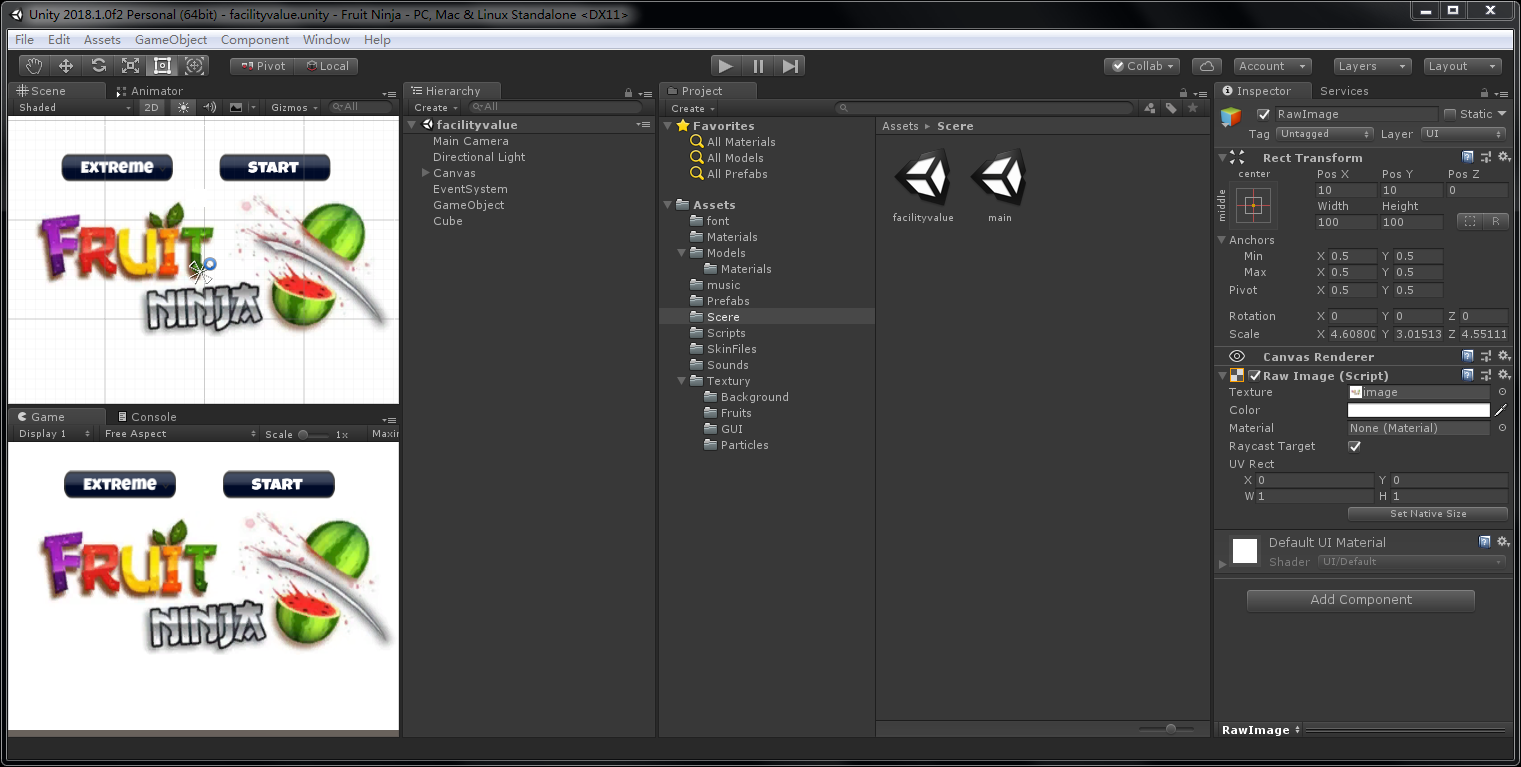Select the Rect Transform tool

[x=162, y=66]
